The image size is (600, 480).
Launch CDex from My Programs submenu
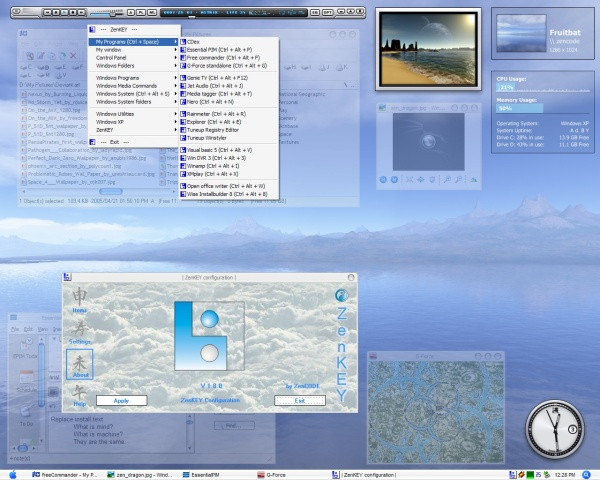[228, 42]
